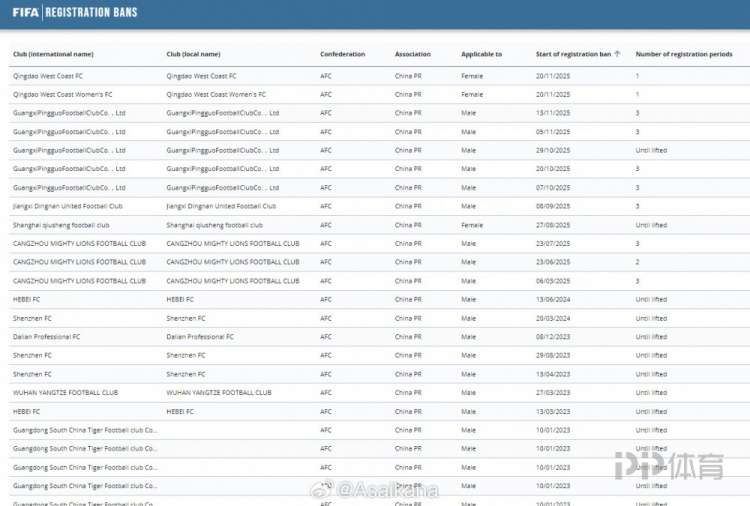This screenshot has height=506, width=750.
Task: Click the Confederation column header
Action: tap(343, 54)
